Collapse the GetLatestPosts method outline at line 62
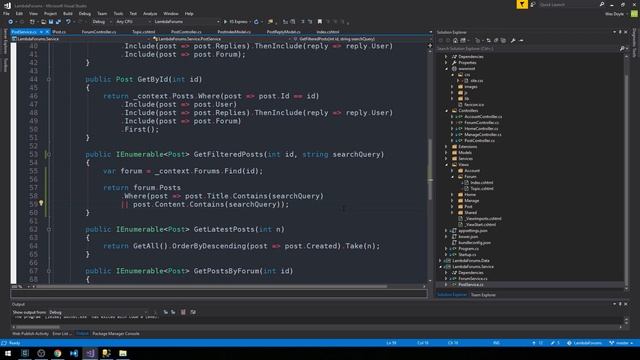This screenshot has height=360, width=640. pyautogui.click(x=49, y=229)
